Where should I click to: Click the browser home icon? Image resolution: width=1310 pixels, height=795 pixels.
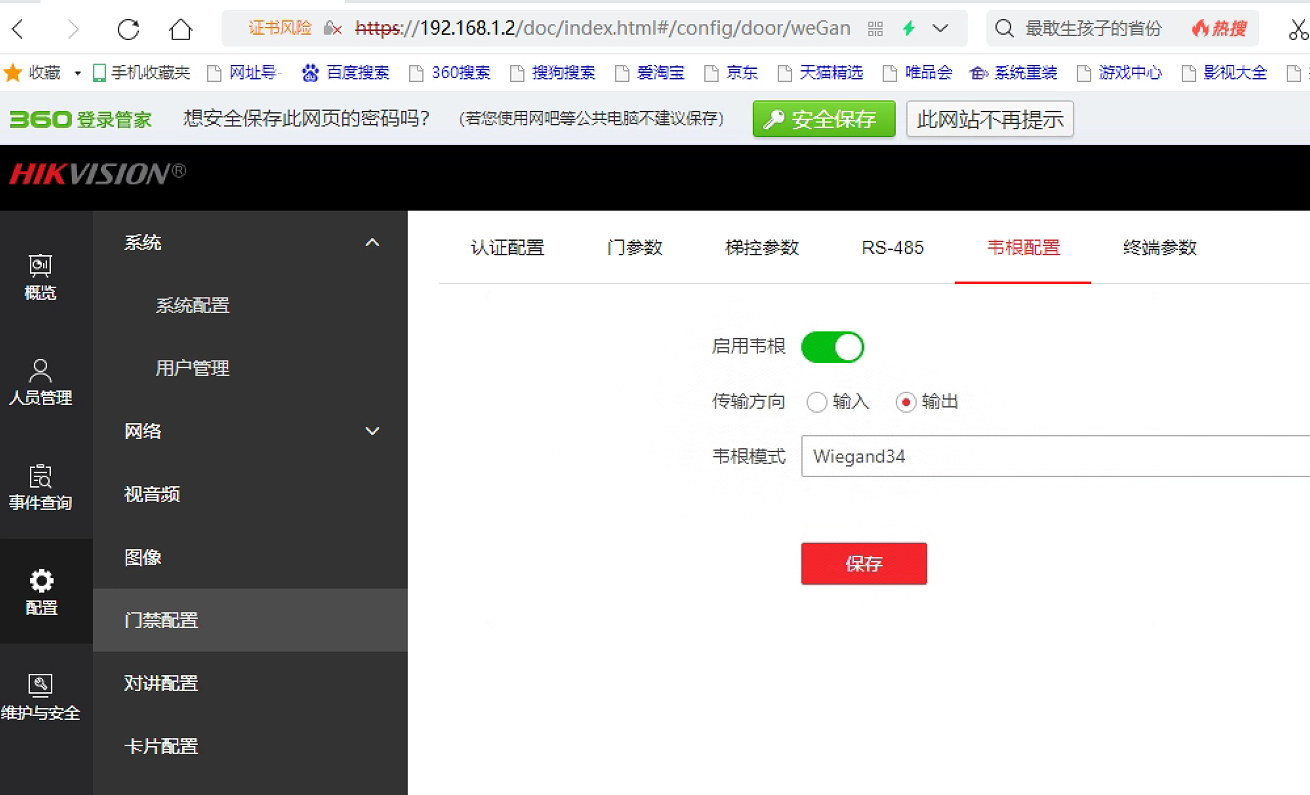(180, 29)
